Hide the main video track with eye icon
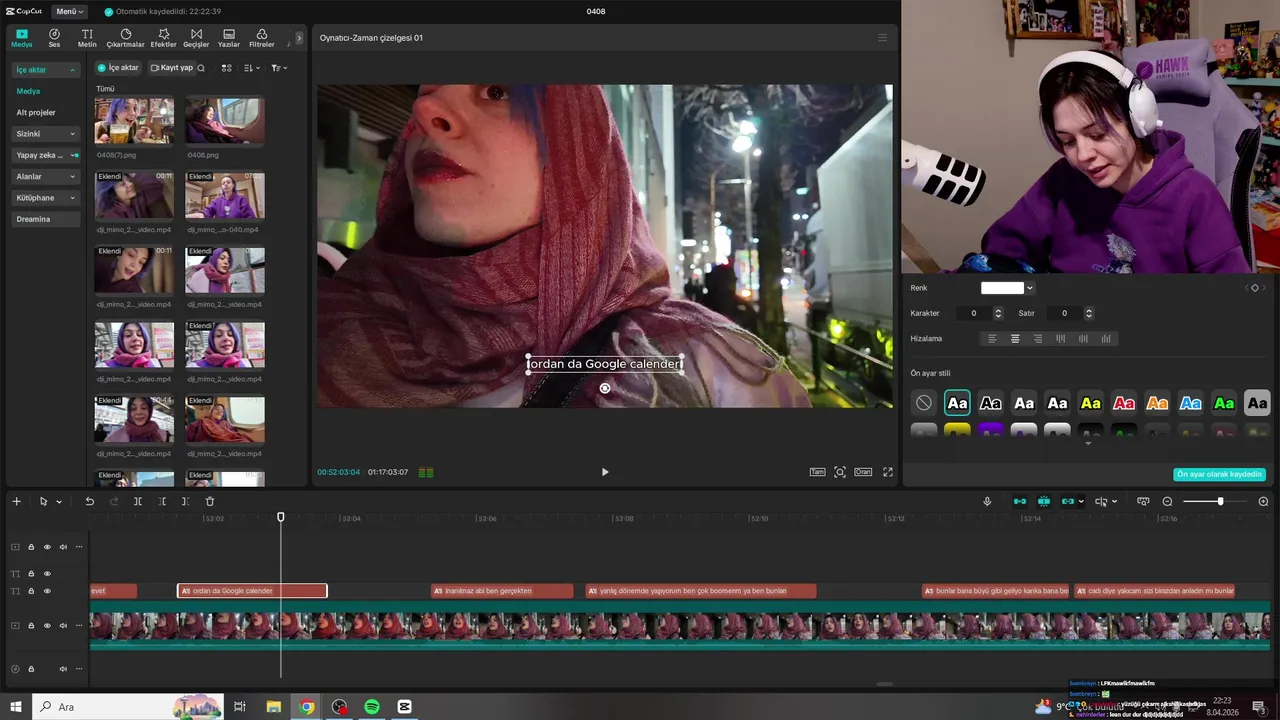This screenshot has height=720, width=1280. (x=47, y=626)
